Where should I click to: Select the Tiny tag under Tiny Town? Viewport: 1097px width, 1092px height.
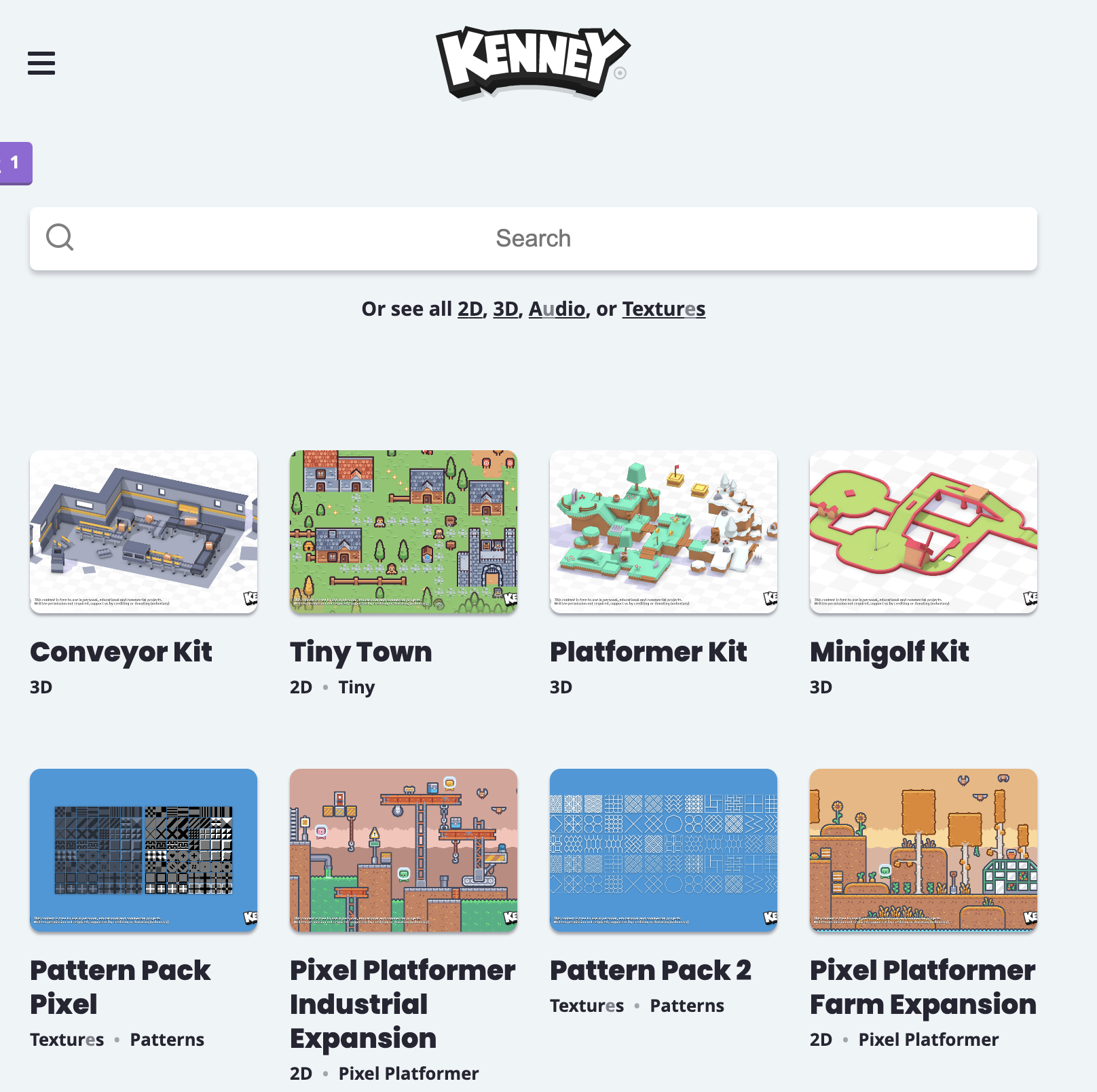tap(356, 687)
